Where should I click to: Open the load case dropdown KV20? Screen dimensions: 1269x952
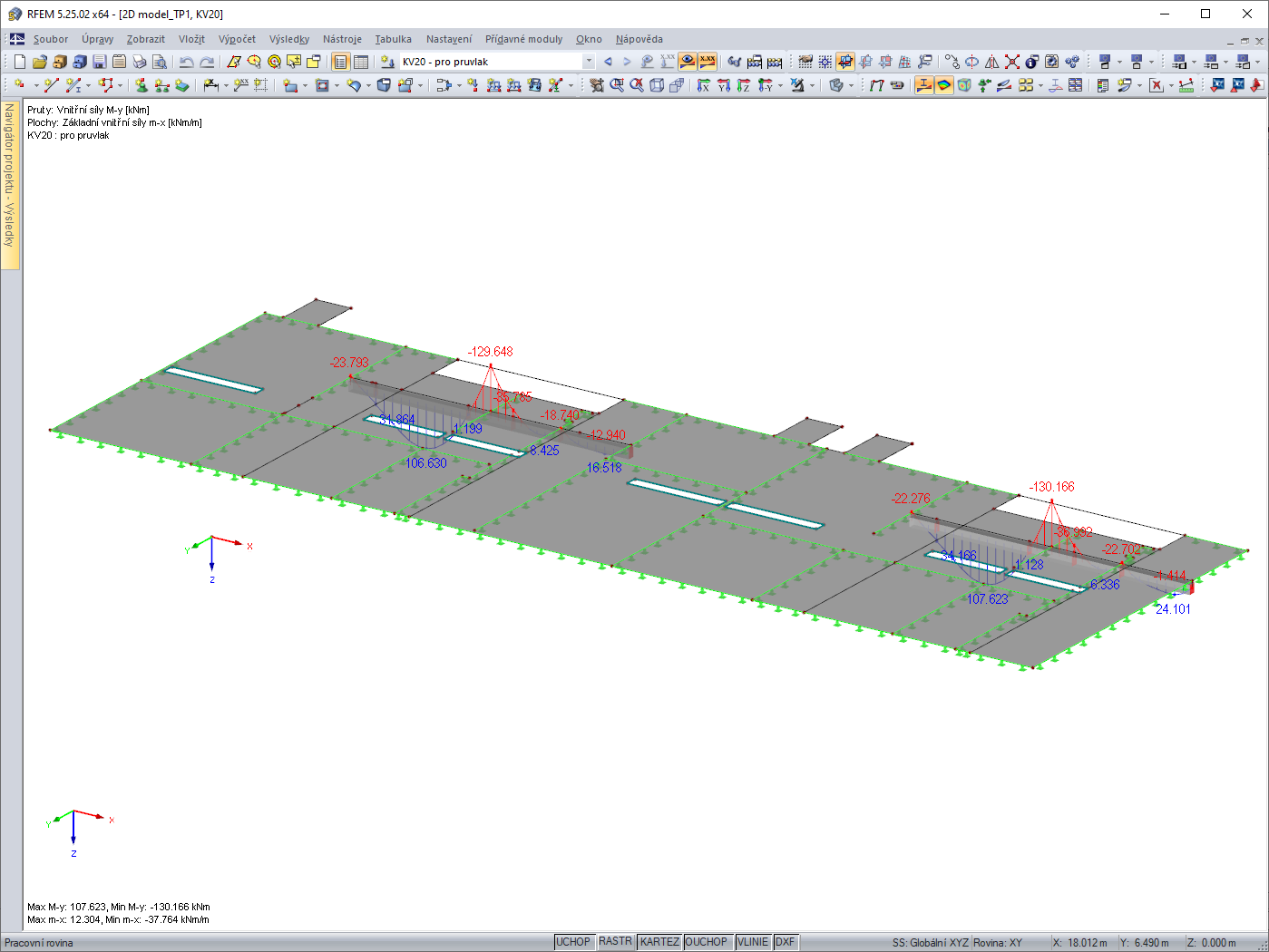click(x=589, y=62)
